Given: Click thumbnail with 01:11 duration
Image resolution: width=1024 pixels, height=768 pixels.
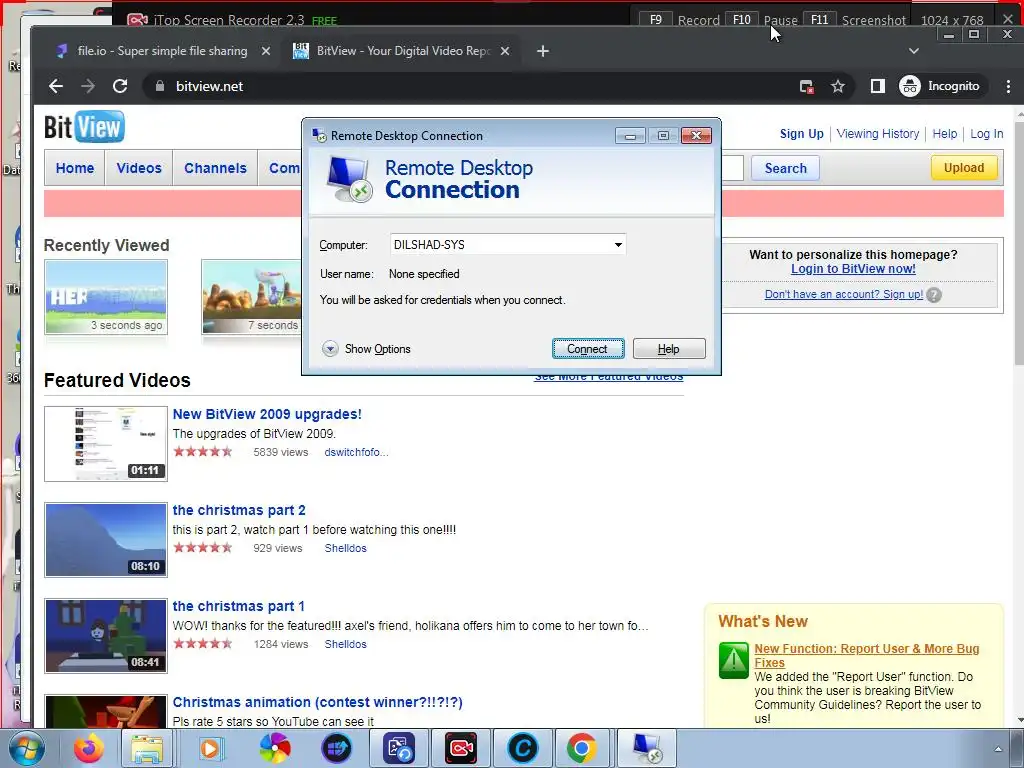Looking at the screenshot, I should click(x=106, y=443).
